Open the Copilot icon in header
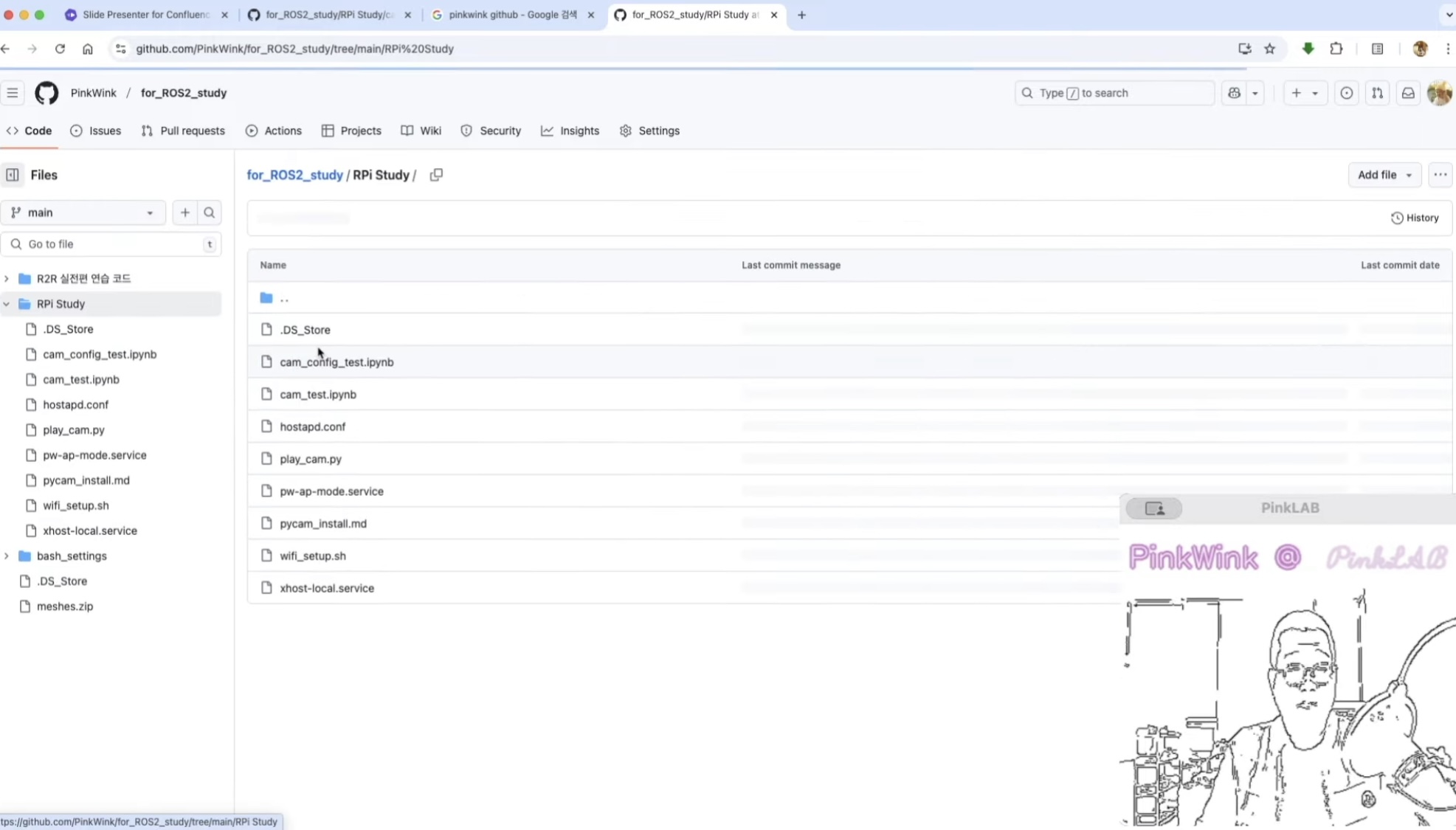The height and width of the screenshot is (830, 1456). pyautogui.click(x=1234, y=93)
